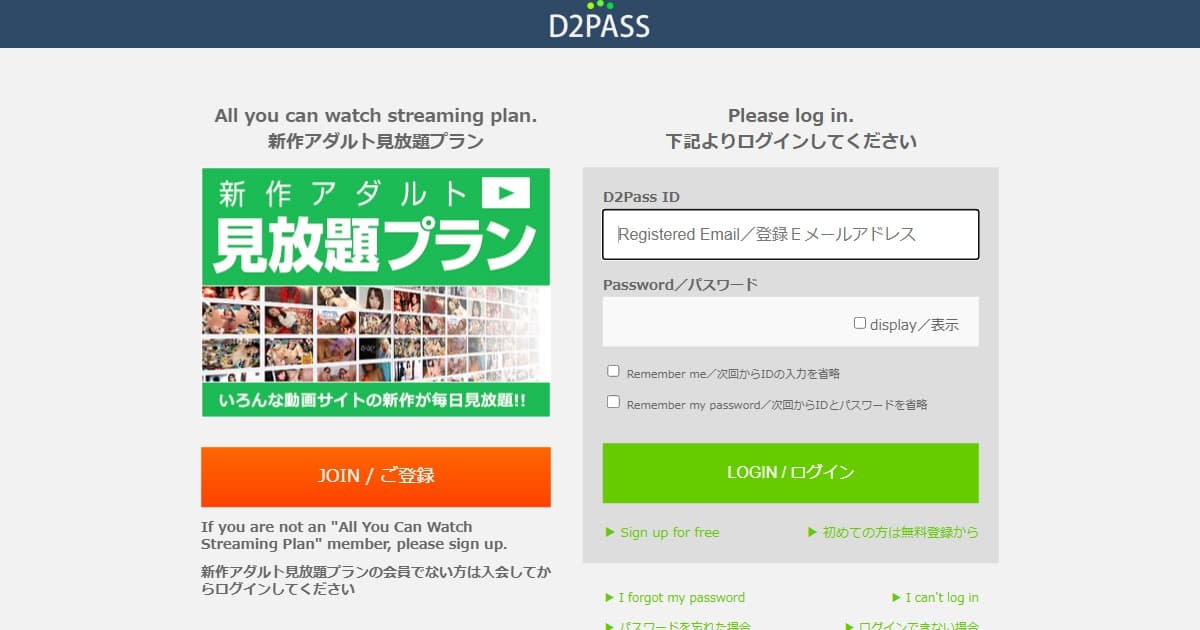Click the Password／パスワード label
Image resolution: width=1200 pixels, height=630 pixels.
tap(680, 285)
